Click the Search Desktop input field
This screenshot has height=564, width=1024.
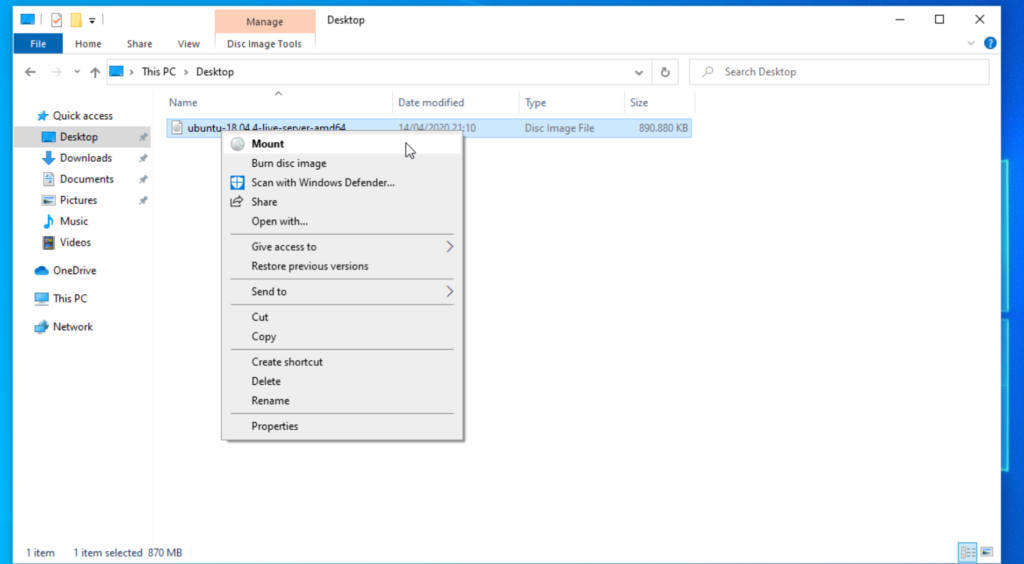tap(839, 72)
